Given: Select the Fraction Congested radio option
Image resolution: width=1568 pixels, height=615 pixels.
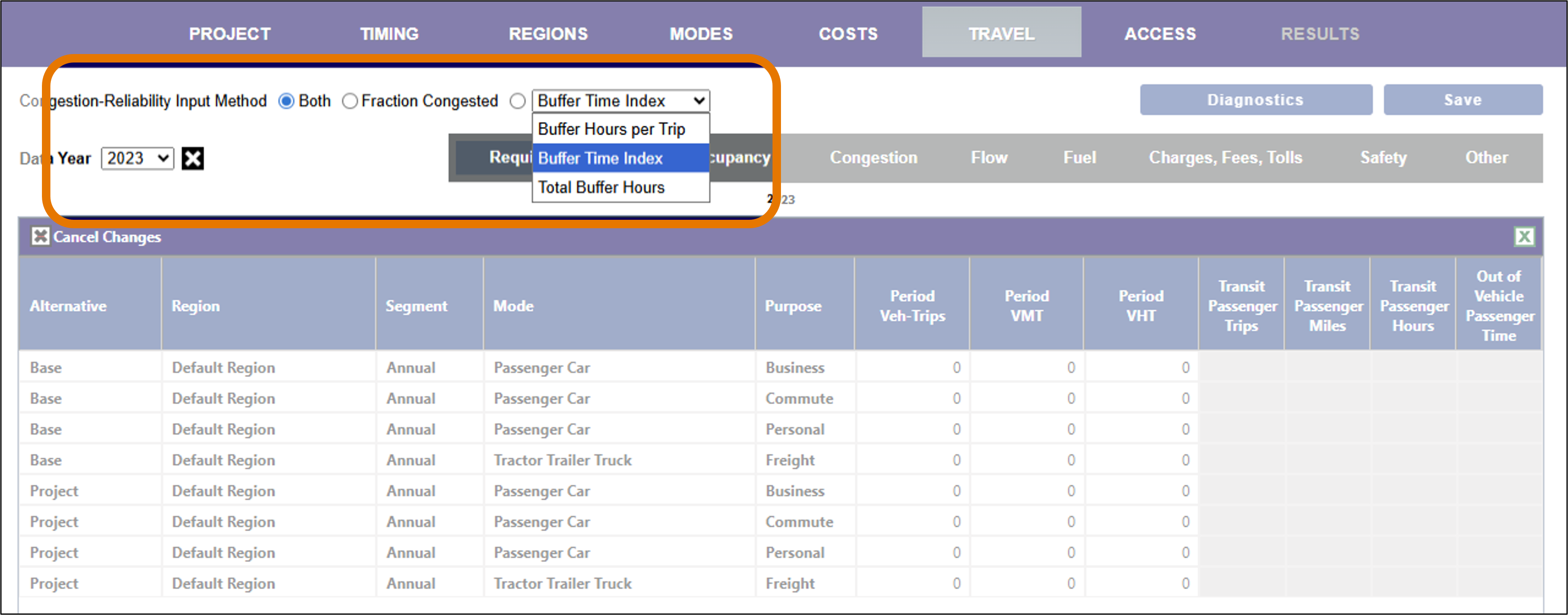Looking at the screenshot, I should [x=350, y=101].
